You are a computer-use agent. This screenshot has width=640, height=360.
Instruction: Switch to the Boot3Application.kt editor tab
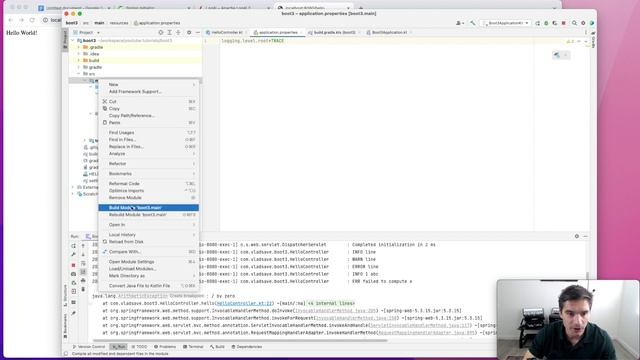[x=388, y=32]
